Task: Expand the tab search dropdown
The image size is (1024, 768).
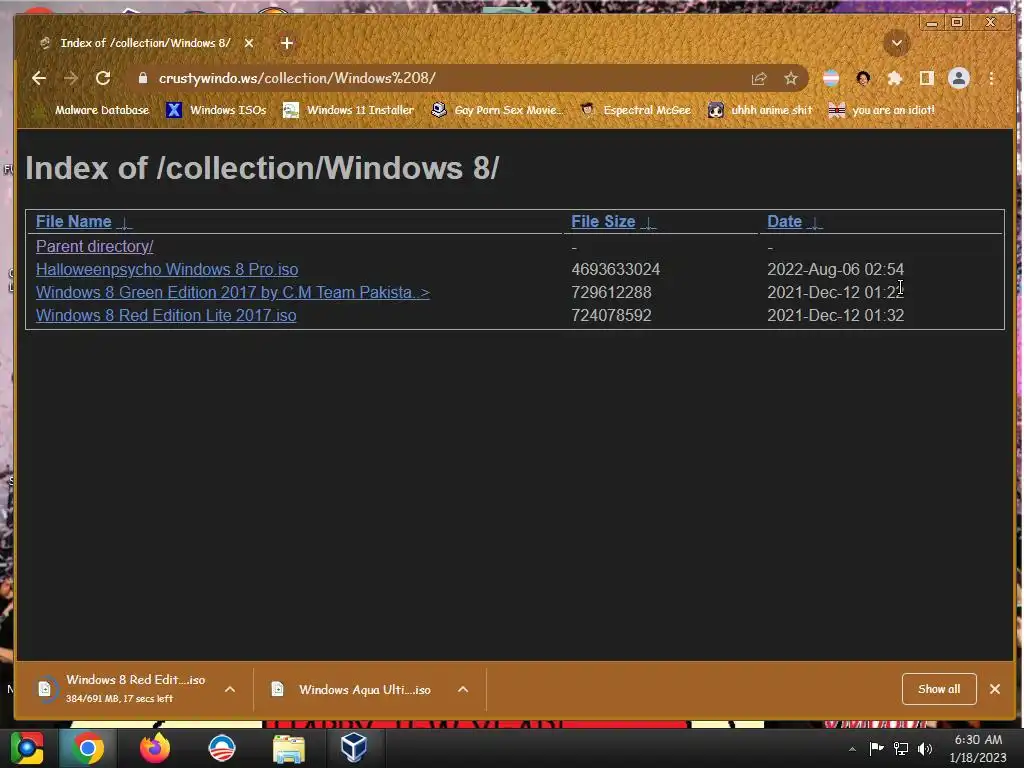Action: pyautogui.click(x=897, y=43)
